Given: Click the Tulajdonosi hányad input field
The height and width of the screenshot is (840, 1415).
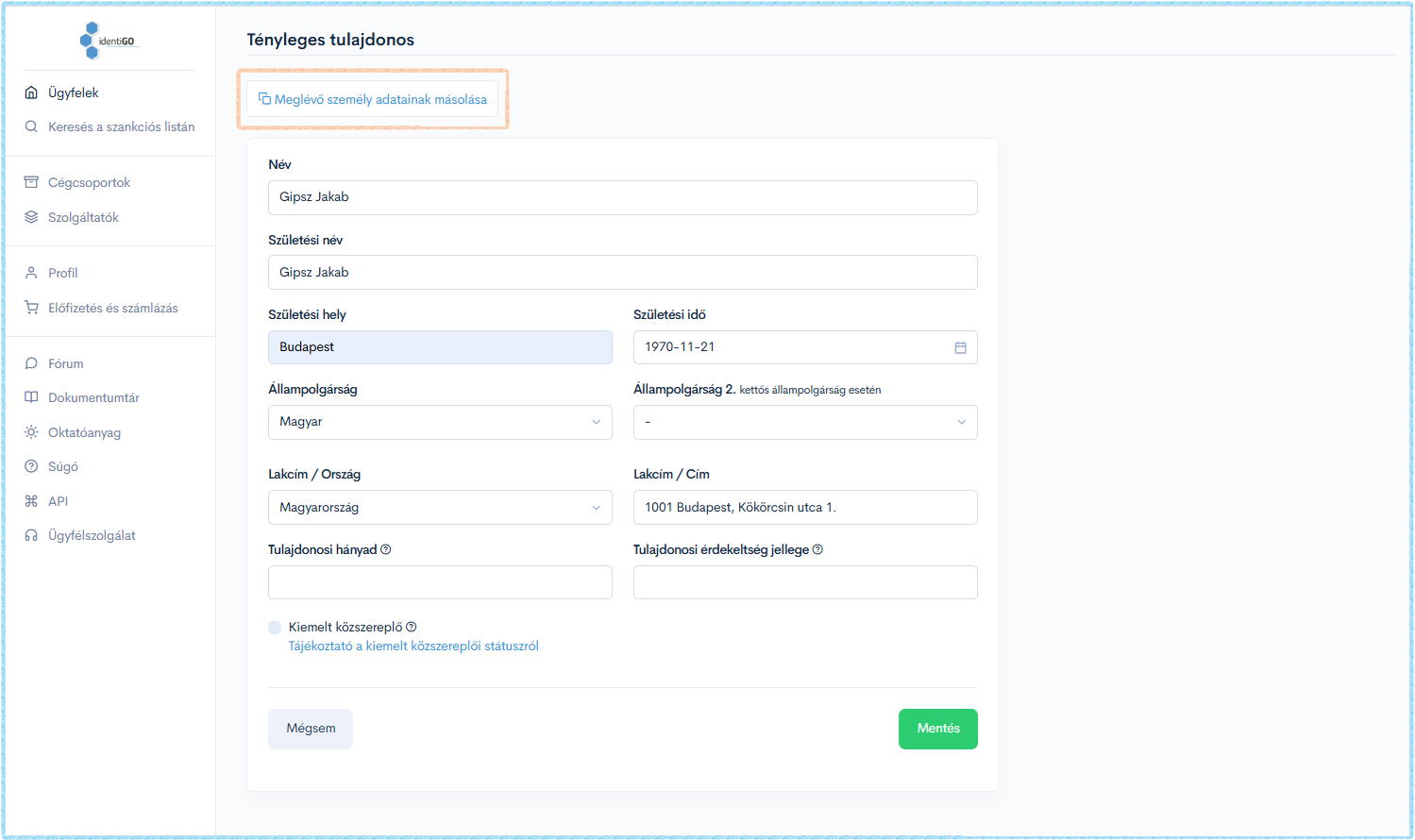Looking at the screenshot, I should click(x=440, y=582).
